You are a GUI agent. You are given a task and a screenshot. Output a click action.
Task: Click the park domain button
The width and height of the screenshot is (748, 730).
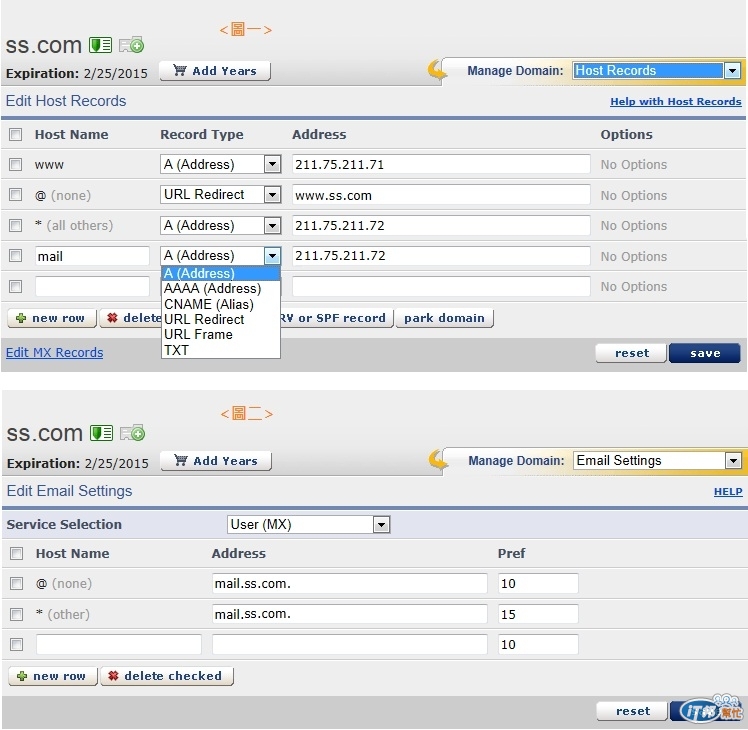coord(444,318)
